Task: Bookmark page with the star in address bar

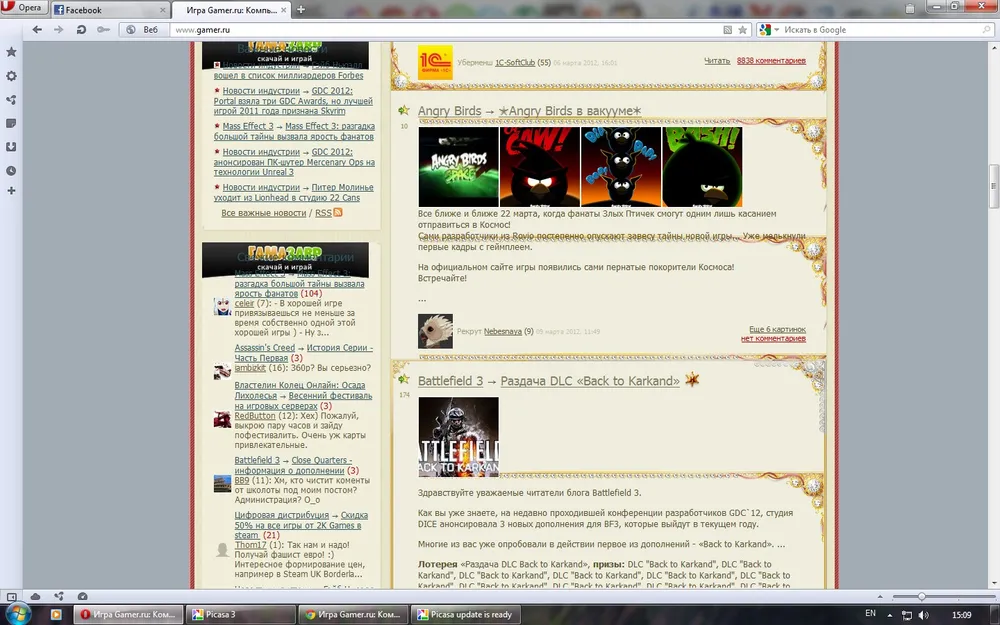Action: pos(743,29)
